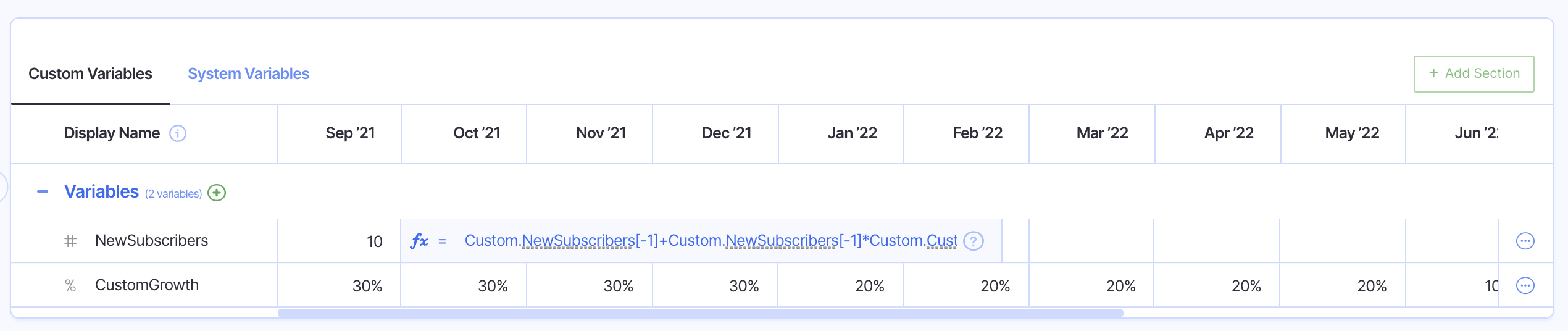Select the Custom Variables tab

click(x=90, y=74)
